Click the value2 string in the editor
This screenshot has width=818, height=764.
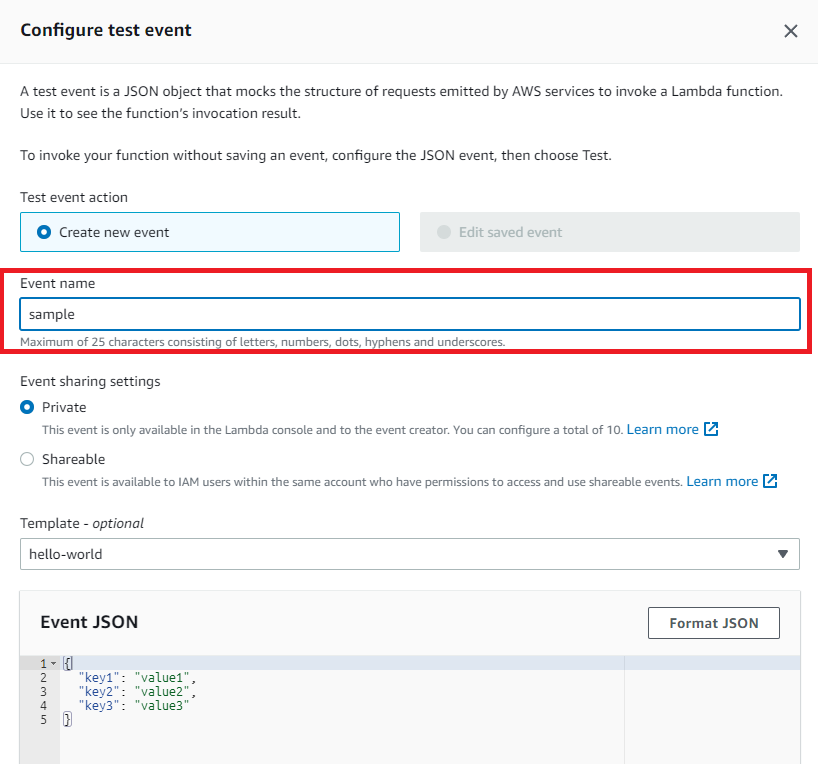coord(162,690)
